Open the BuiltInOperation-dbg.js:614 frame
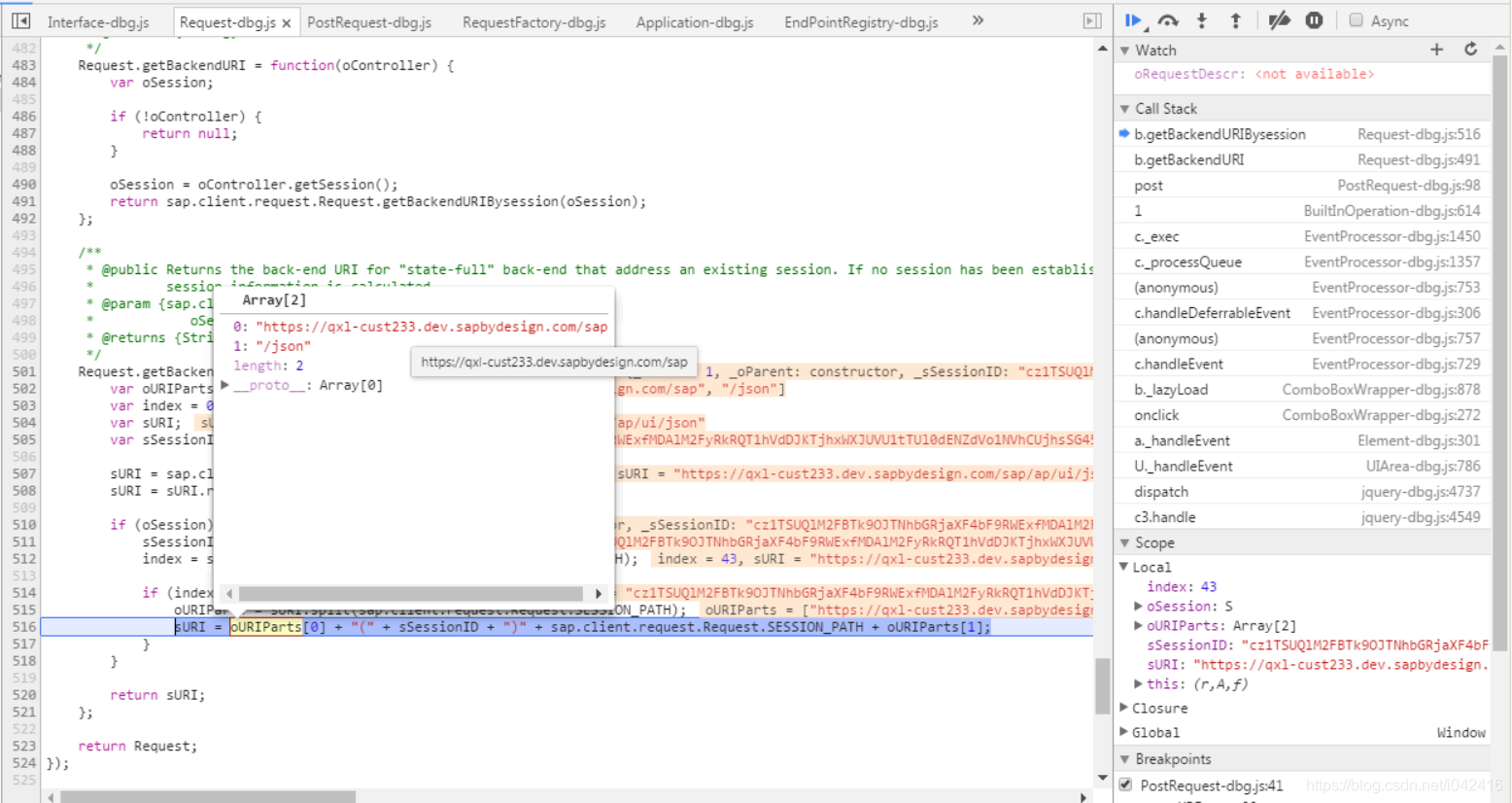This screenshot has height=803, width=1512. click(1302, 210)
